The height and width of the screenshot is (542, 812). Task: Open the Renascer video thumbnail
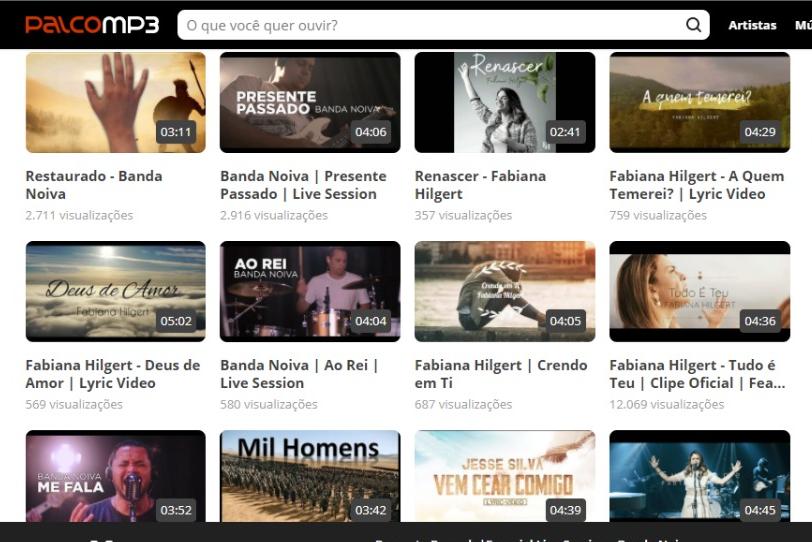505,102
